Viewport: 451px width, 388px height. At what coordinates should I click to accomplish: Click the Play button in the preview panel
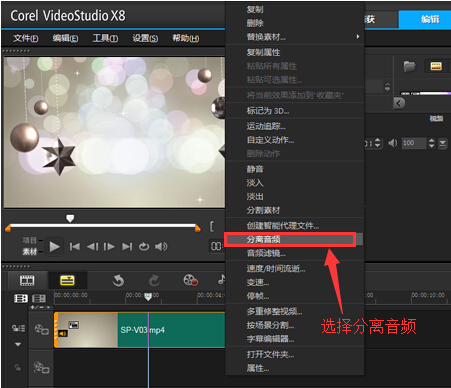(x=54, y=247)
